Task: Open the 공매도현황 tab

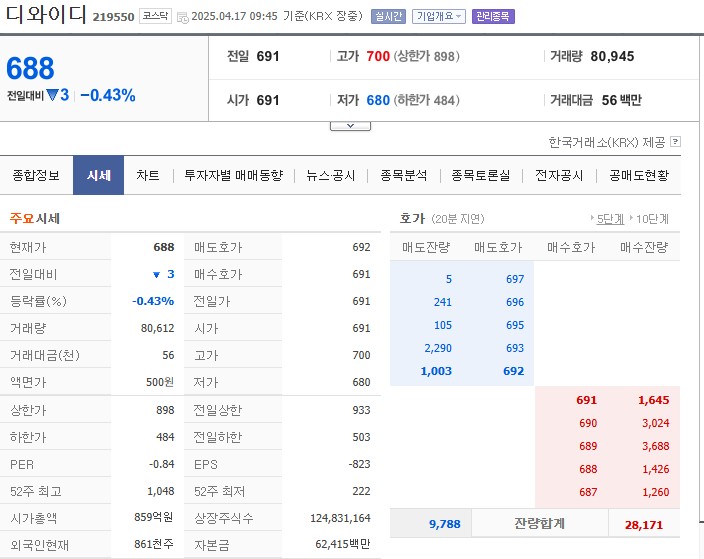Action: (x=638, y=175)
